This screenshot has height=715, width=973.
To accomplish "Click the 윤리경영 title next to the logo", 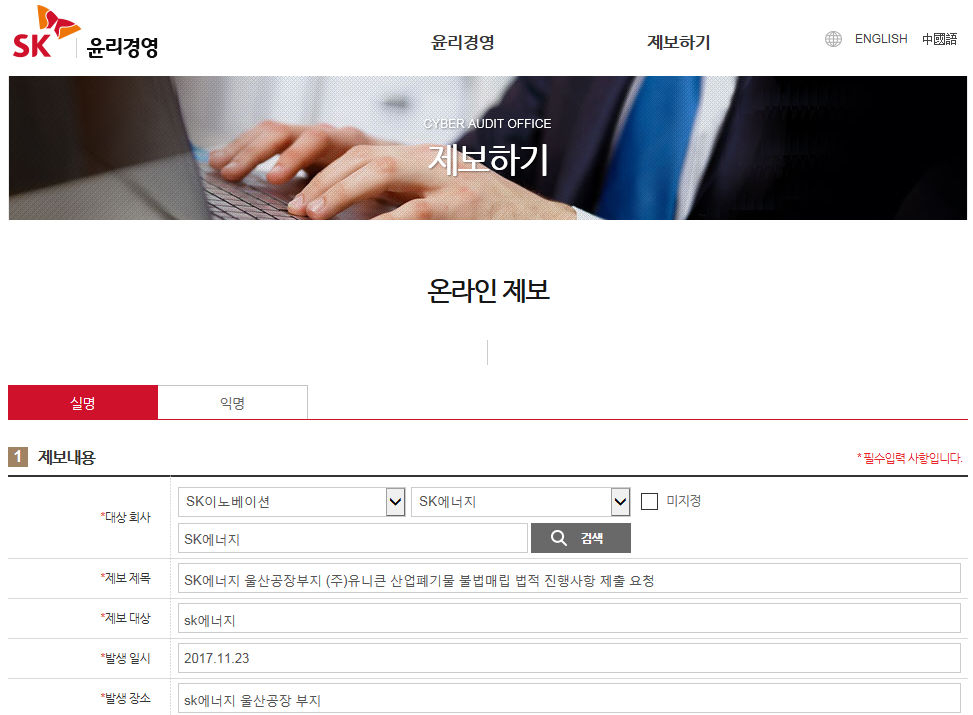I will point(122,47).
